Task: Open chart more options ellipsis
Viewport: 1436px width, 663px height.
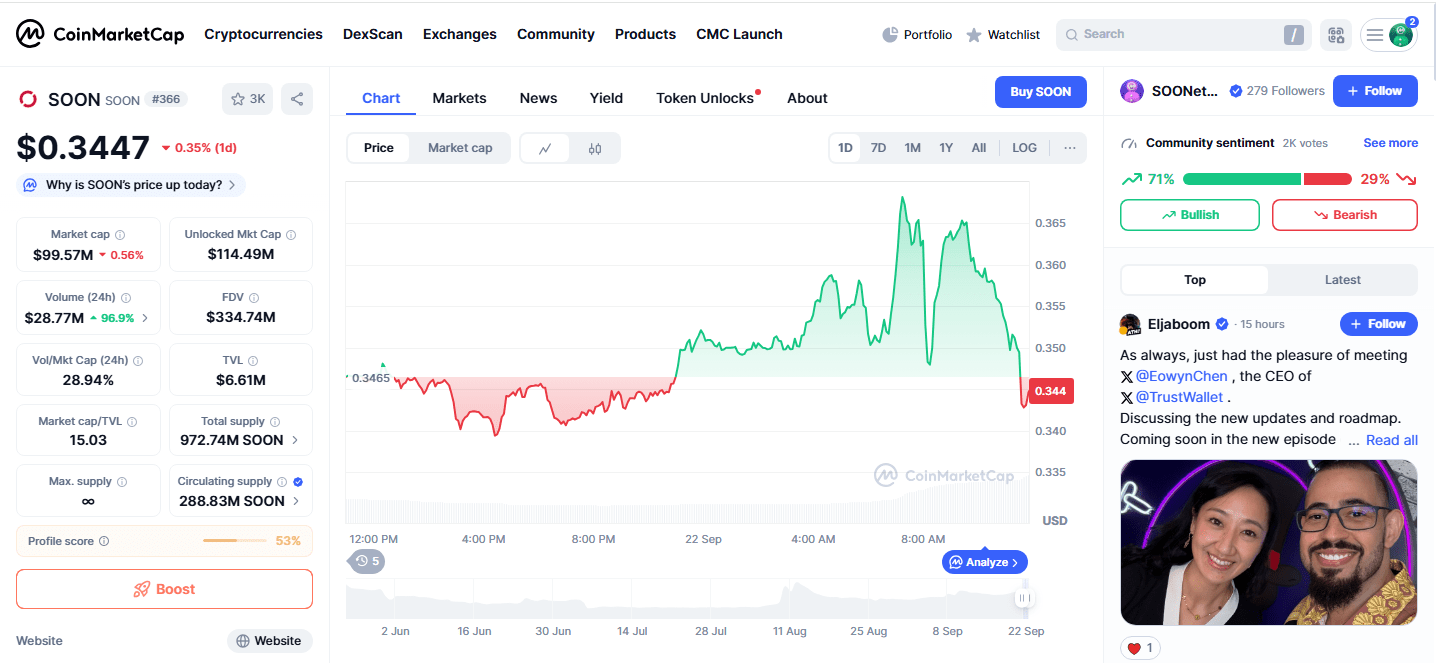Action: click(x=1070, y=148)
